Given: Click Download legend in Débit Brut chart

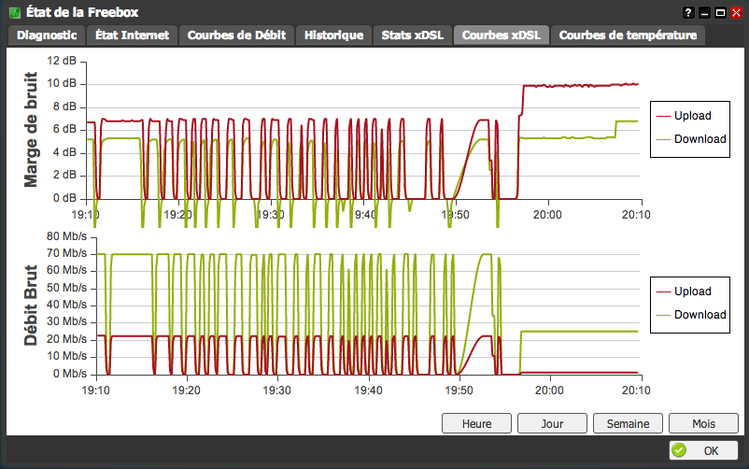Looking at the screenshot, I should [700, 315].
